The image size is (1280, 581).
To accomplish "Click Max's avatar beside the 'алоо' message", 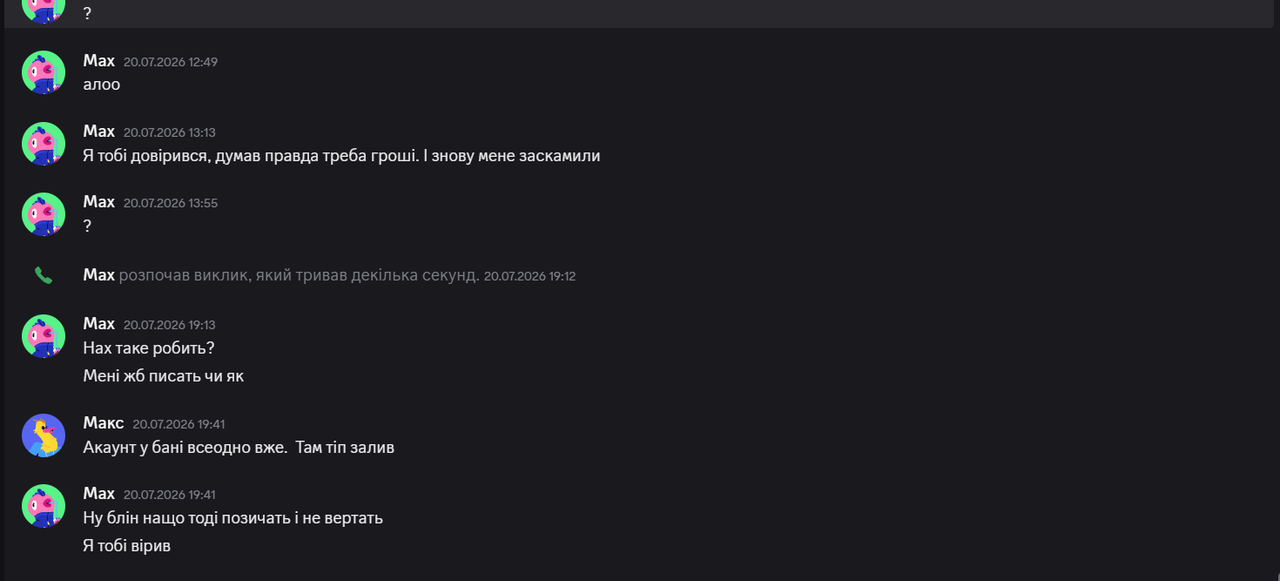I will (x=43, y=73).
